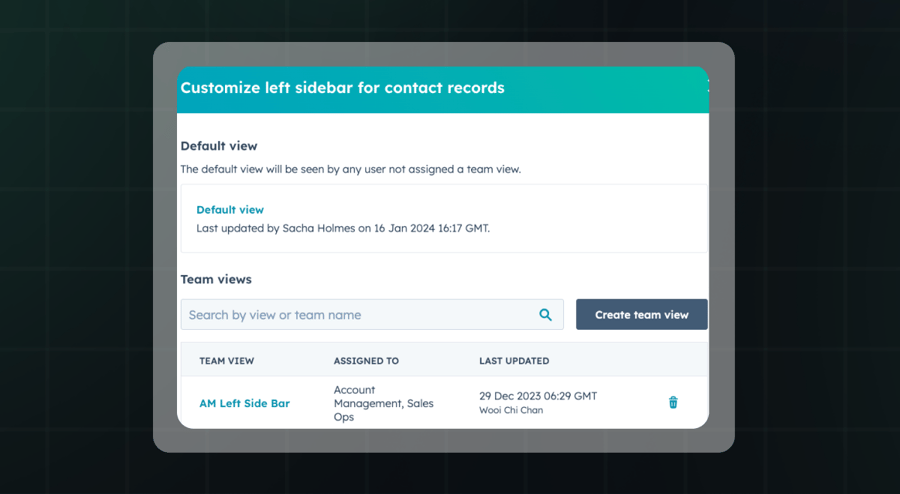Sort by the TEAM VIEW column header
The height and width of the screenshot is (494, 900).
coord(227,361)
